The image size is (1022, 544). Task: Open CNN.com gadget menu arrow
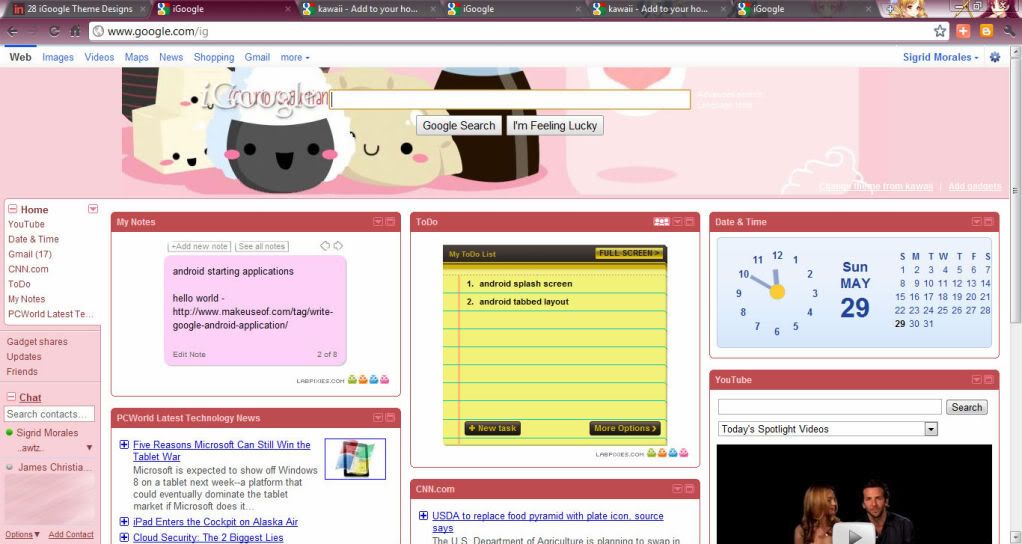677,489
